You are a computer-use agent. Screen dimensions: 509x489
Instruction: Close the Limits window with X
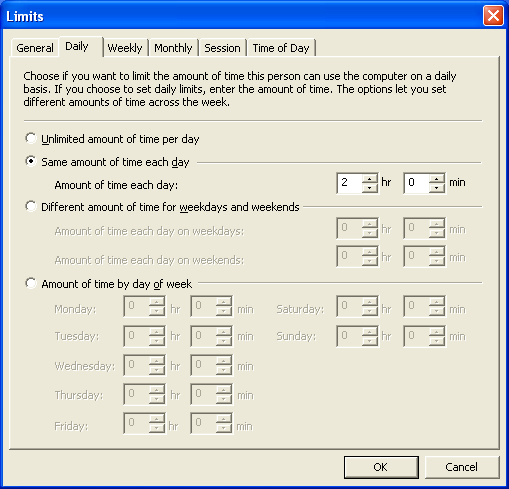[x=493, y=16]
